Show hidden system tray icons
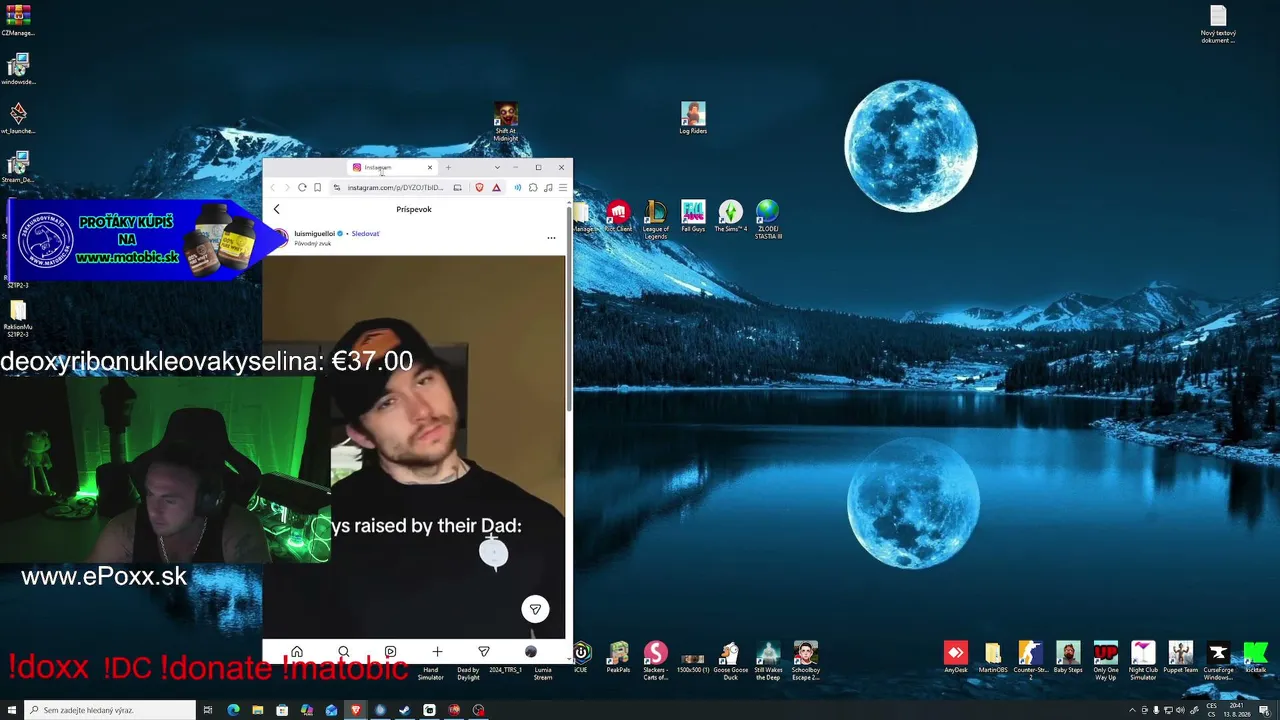 (1133, 710)
